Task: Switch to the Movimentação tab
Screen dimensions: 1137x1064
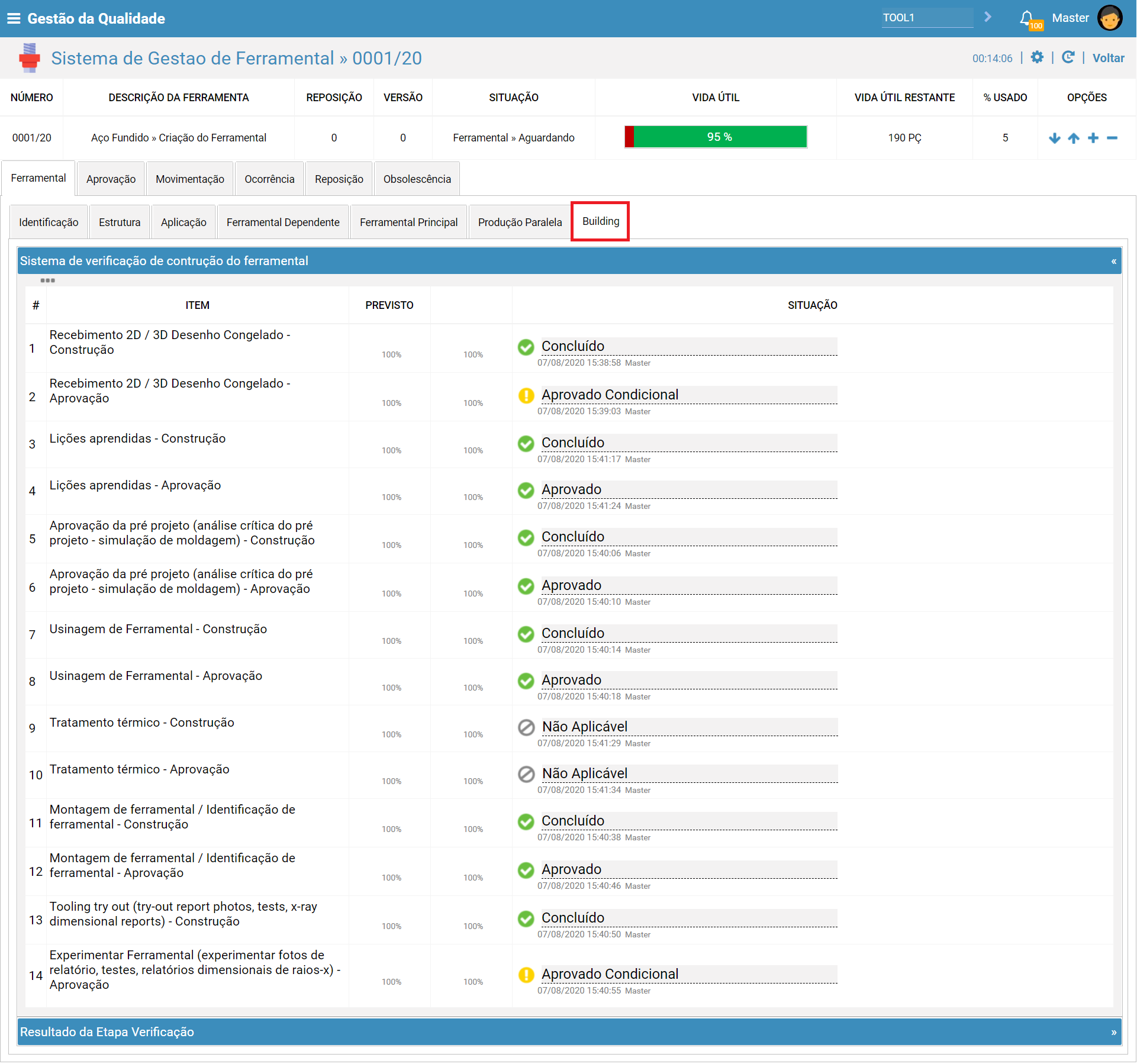Action: coord(190,179)
